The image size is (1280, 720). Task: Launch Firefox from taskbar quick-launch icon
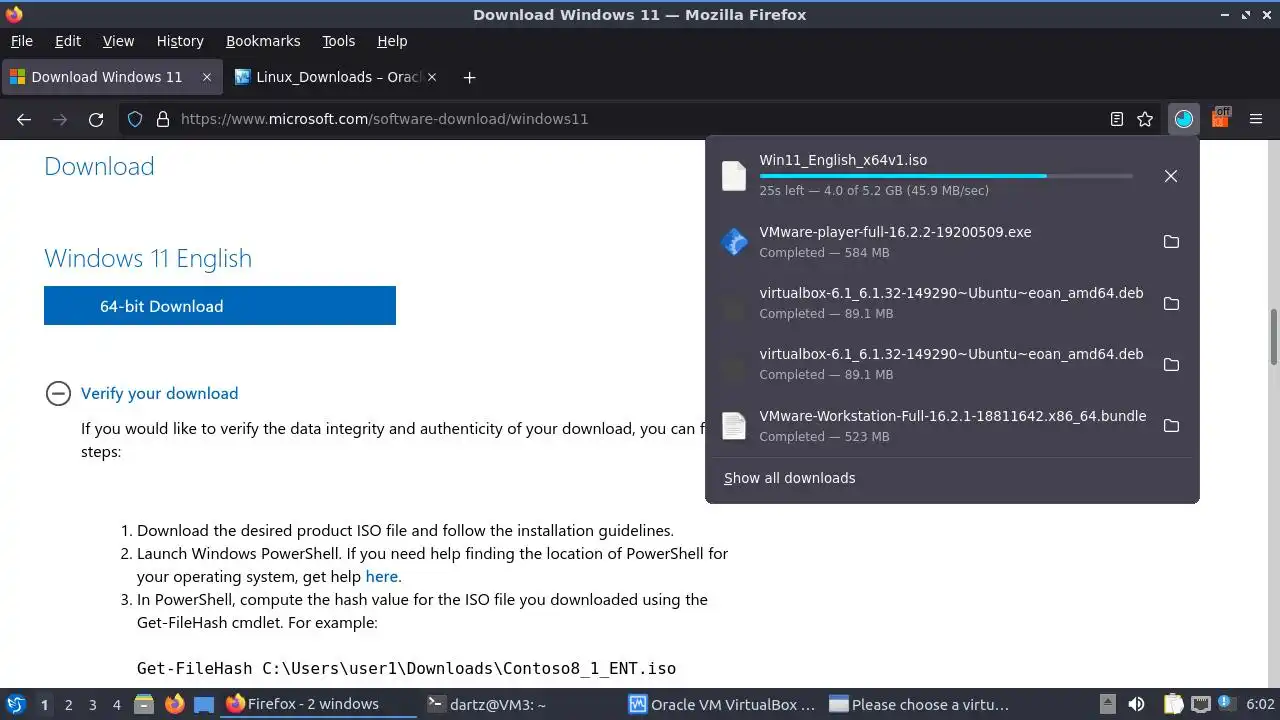[174, 705]
